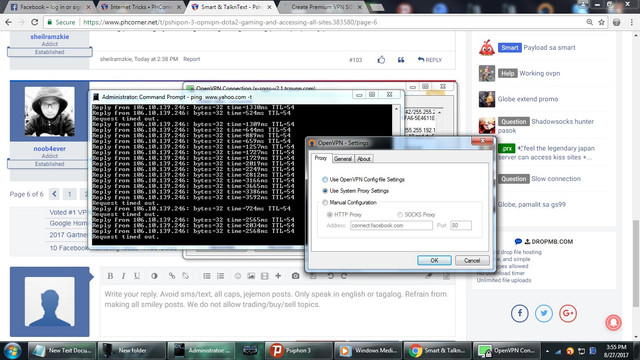Click Command Prompt scroll up arrow
Screen dimensions: 640x360
pyautogui.click(x=396, y=109)
